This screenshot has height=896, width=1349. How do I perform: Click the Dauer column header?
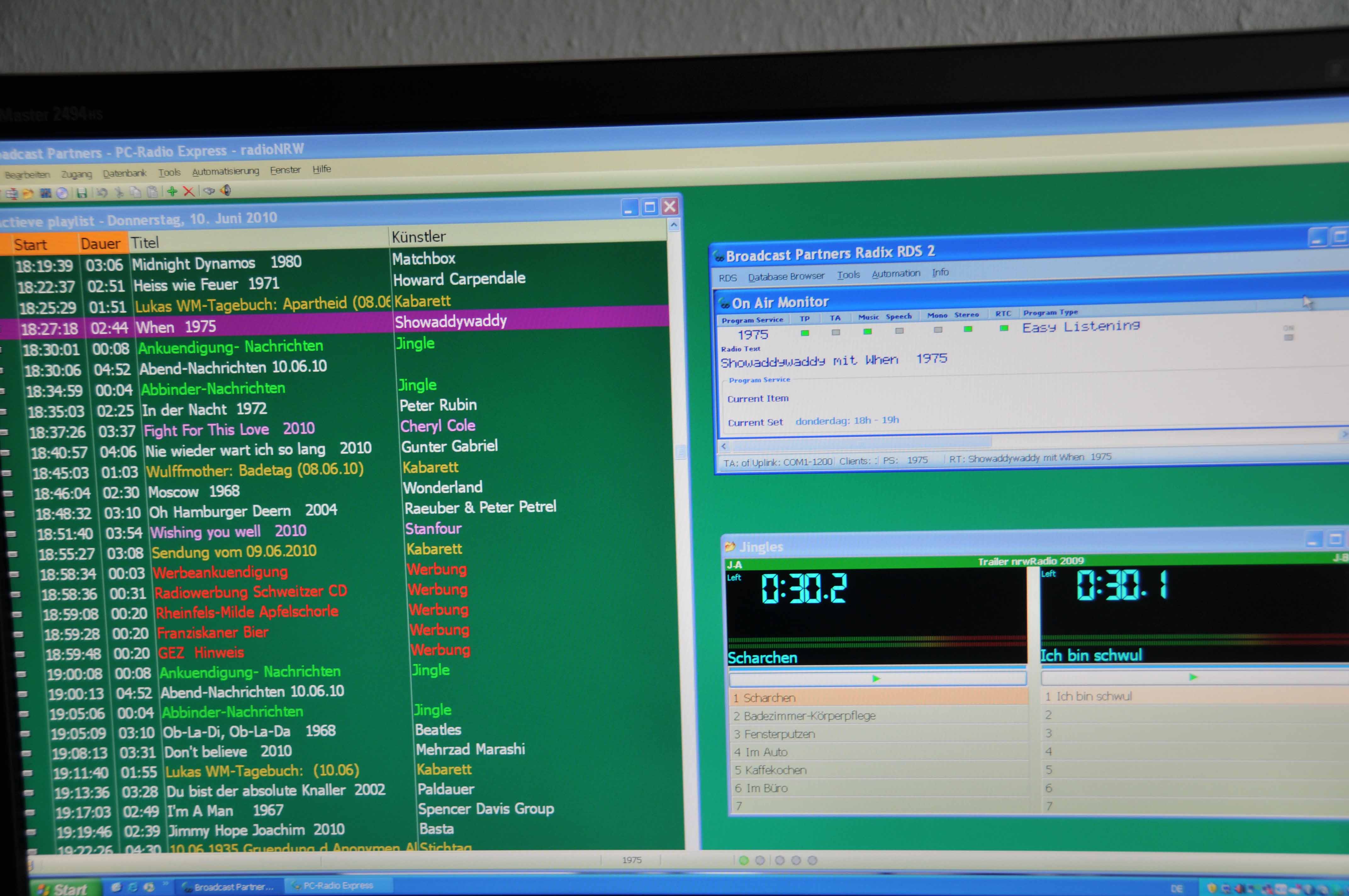103,244
